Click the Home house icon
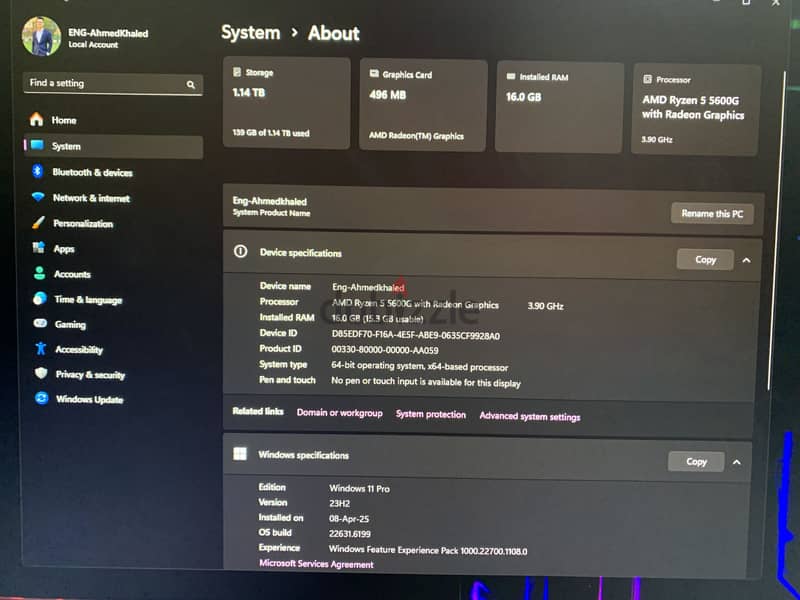 coord(36,119)
